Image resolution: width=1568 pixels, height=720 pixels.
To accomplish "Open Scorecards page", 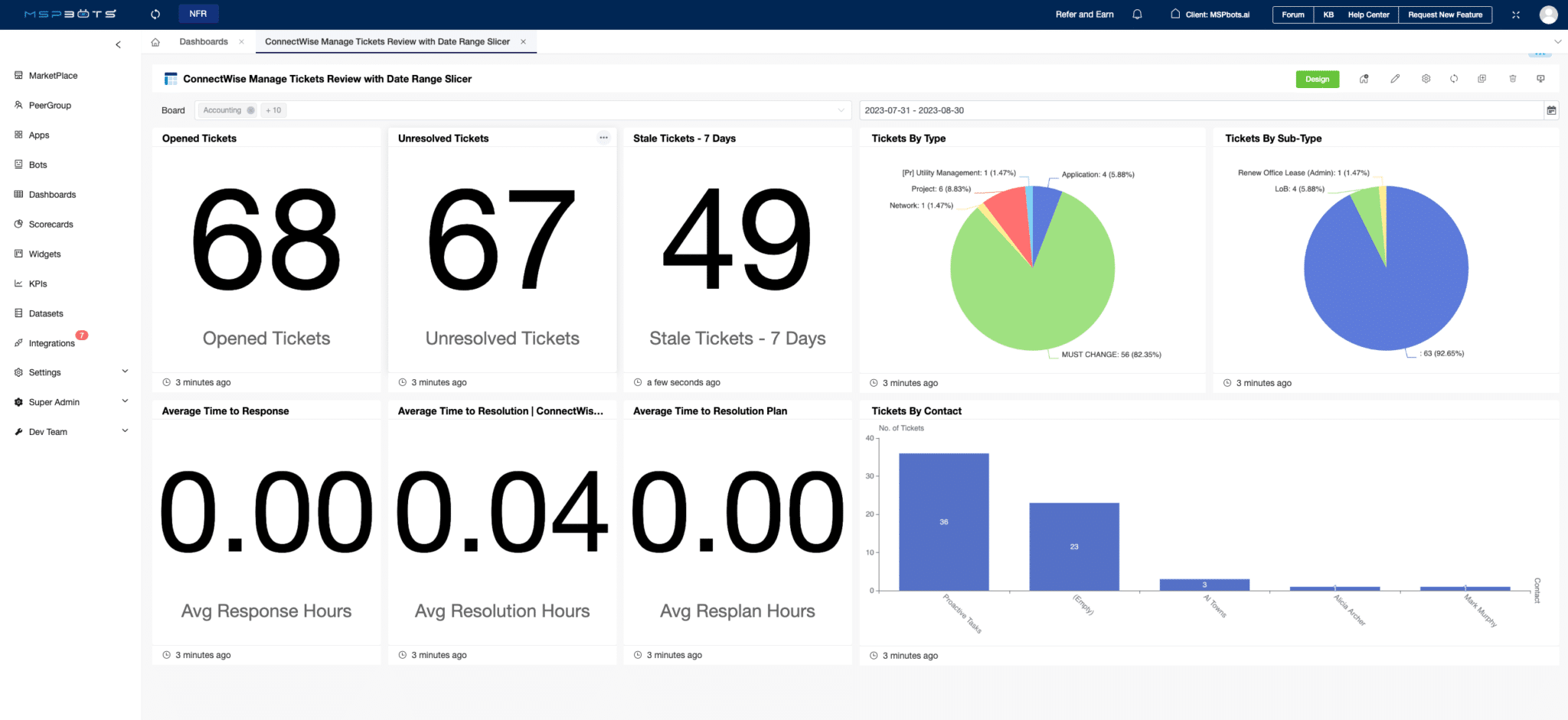I will point(51,224).
